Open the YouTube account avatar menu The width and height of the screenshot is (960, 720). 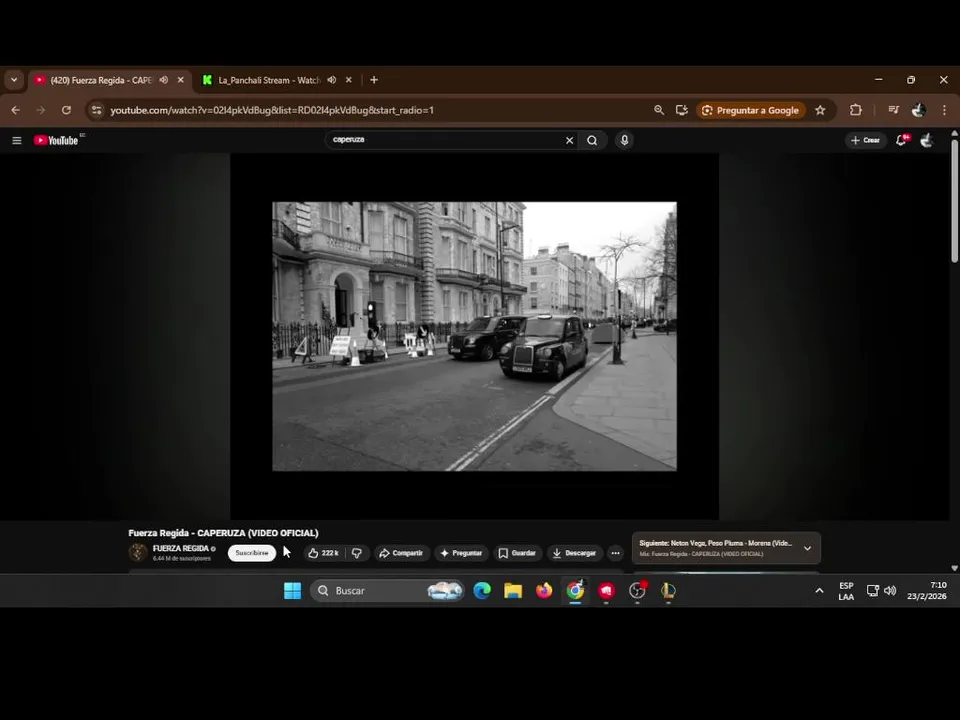927,140
